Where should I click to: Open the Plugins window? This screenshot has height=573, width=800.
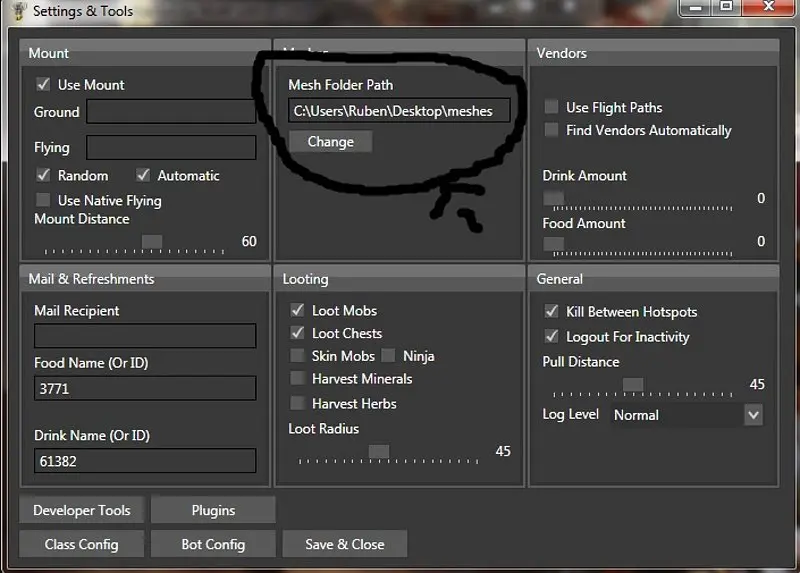coord(213,510)
